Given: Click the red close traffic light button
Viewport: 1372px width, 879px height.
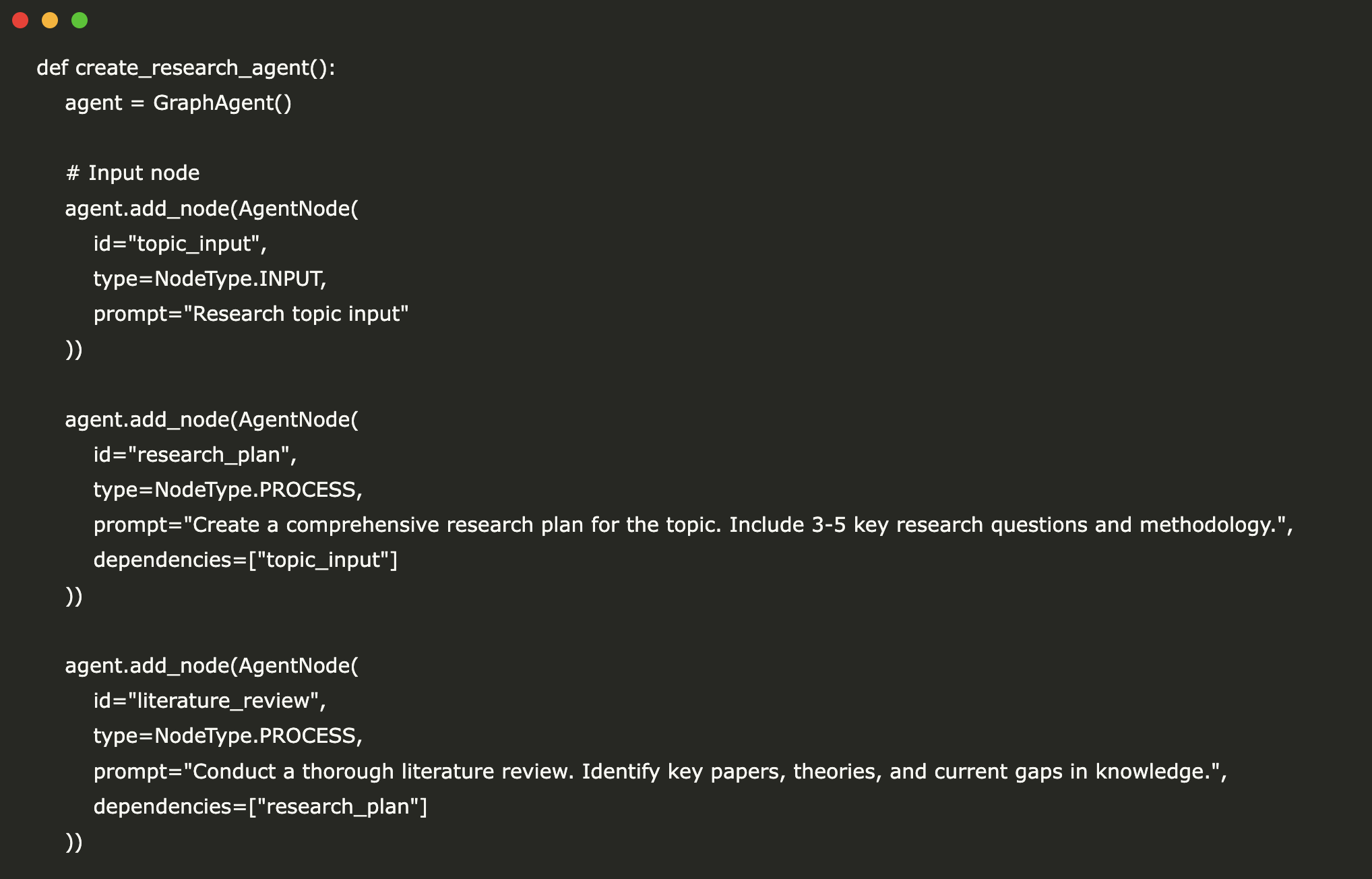Looking at the screenshot, I should pyautogui.click(x=21, y=20).
